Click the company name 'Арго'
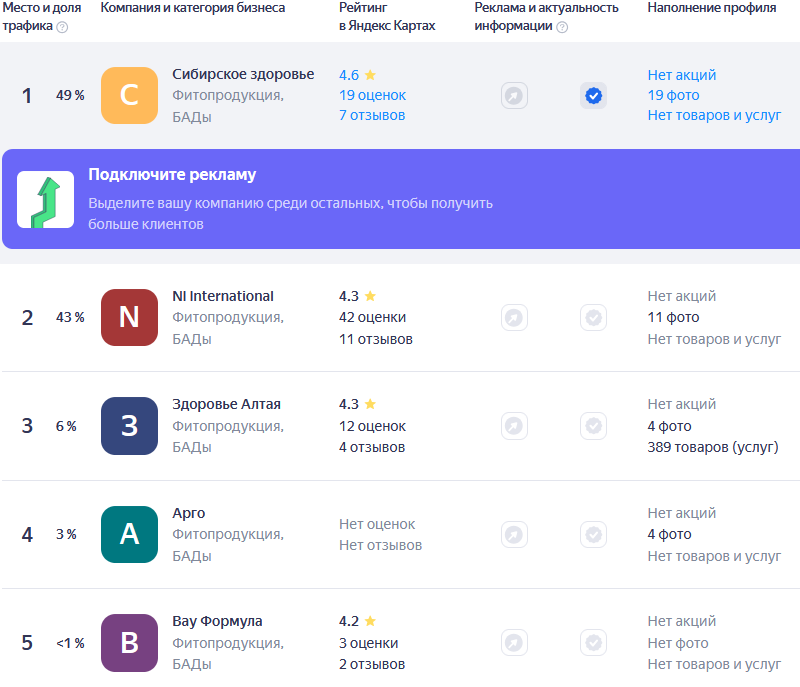The width and height of the screenshot is (800, 687). tap(189, 513)
